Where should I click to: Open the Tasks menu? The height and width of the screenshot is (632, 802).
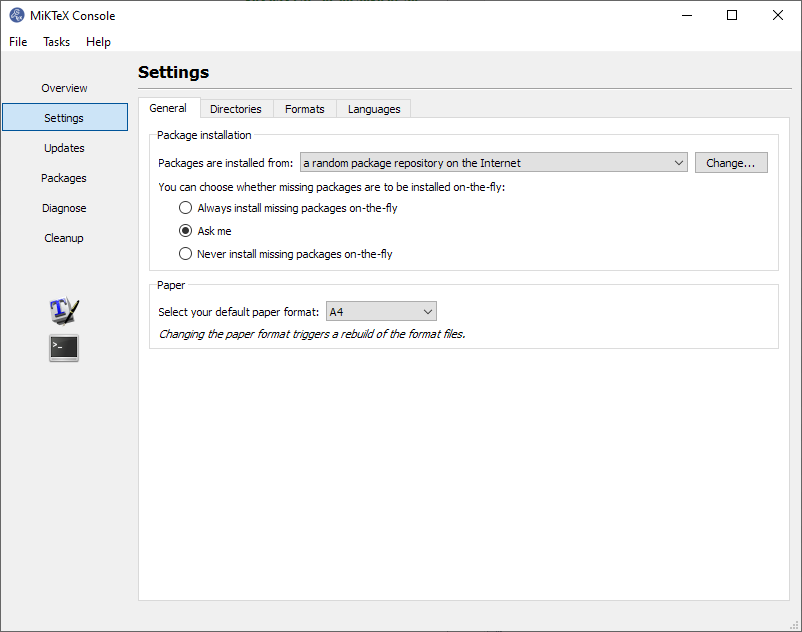click(x=57, y=42)
